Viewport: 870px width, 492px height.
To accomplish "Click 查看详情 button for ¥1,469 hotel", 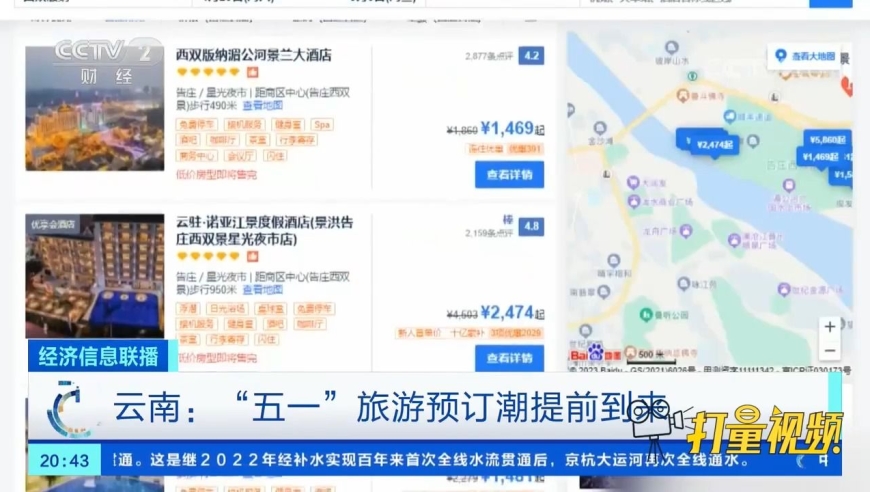I will click(x=509, y=175).
